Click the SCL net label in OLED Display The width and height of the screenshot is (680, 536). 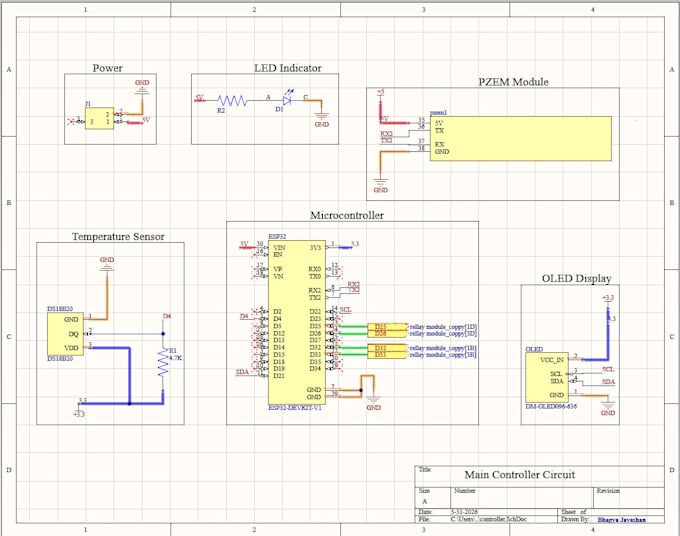click(x=608, y=369)
